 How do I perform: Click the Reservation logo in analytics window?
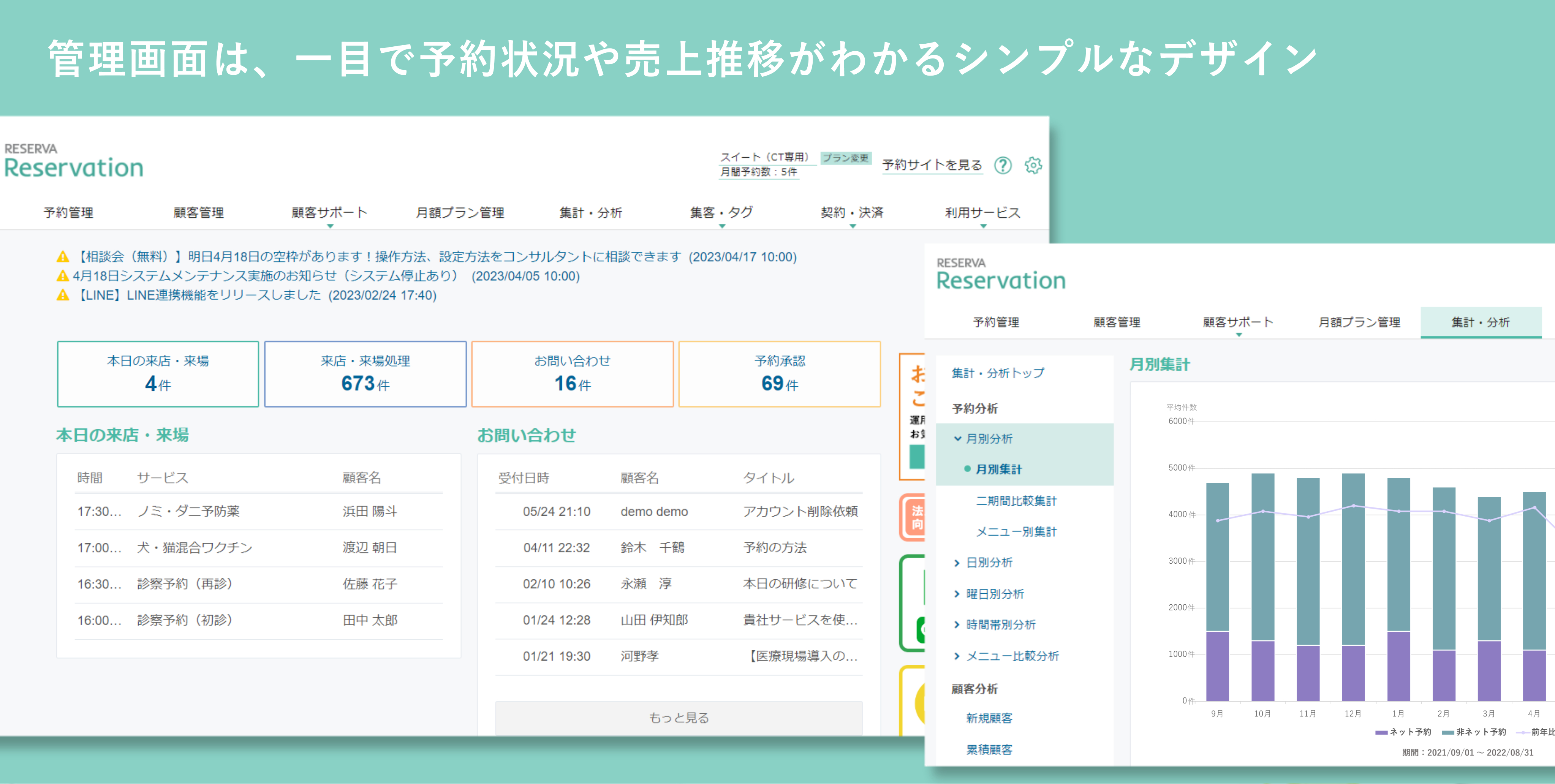pyautogui.click(x=1001, y=275)
